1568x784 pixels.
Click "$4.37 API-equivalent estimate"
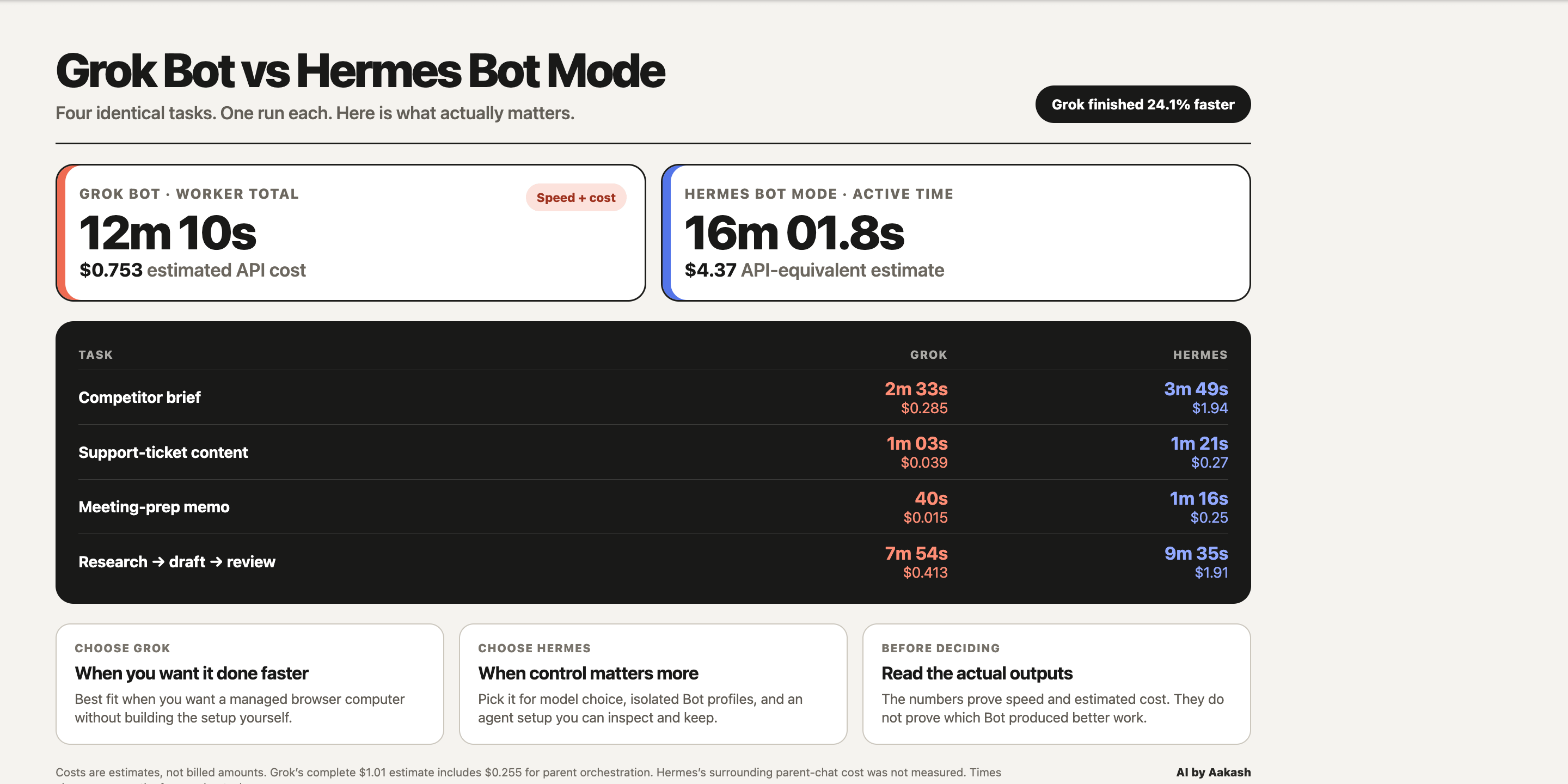814,269
